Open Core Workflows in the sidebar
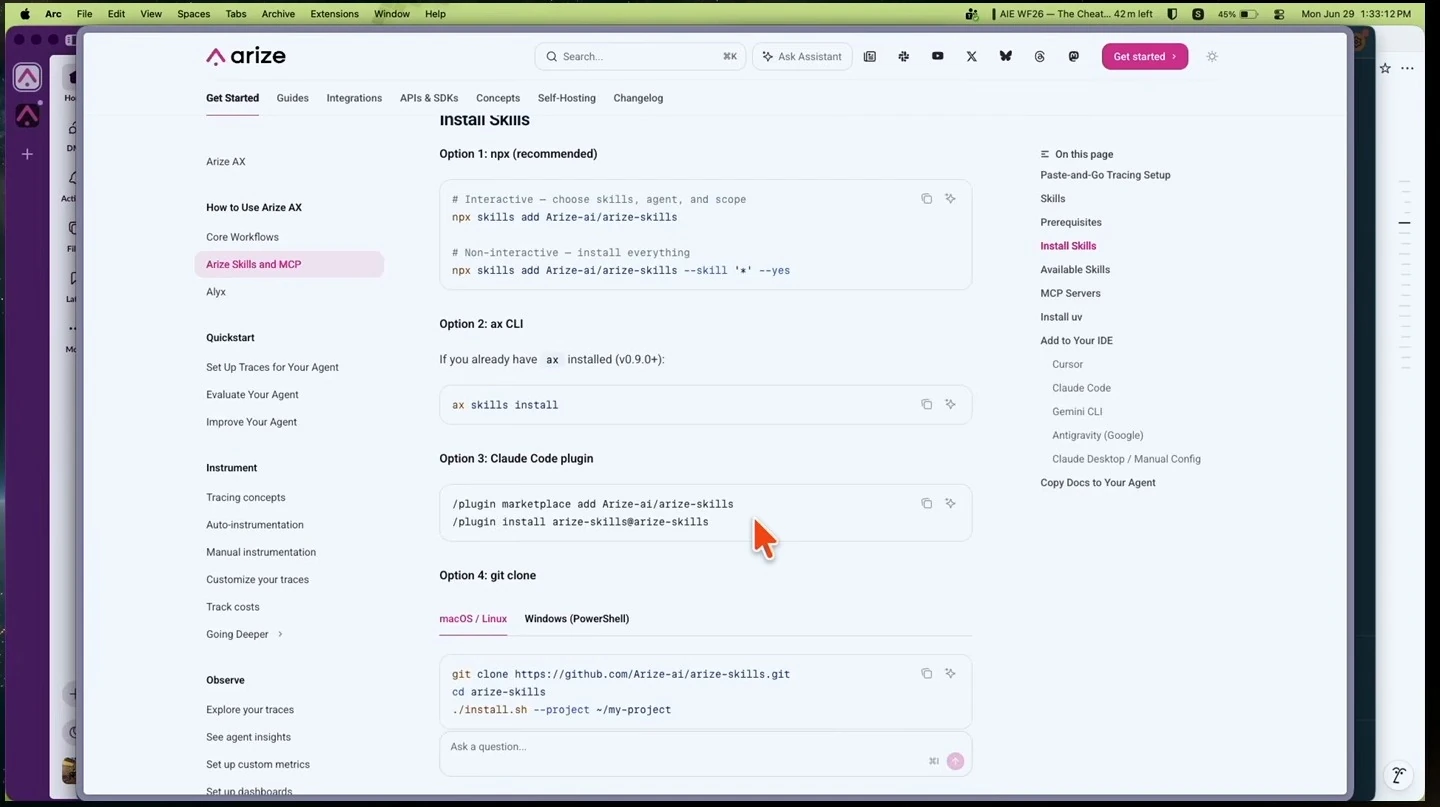The width and height of the screenshot is (1440, 807). (243, 237)
